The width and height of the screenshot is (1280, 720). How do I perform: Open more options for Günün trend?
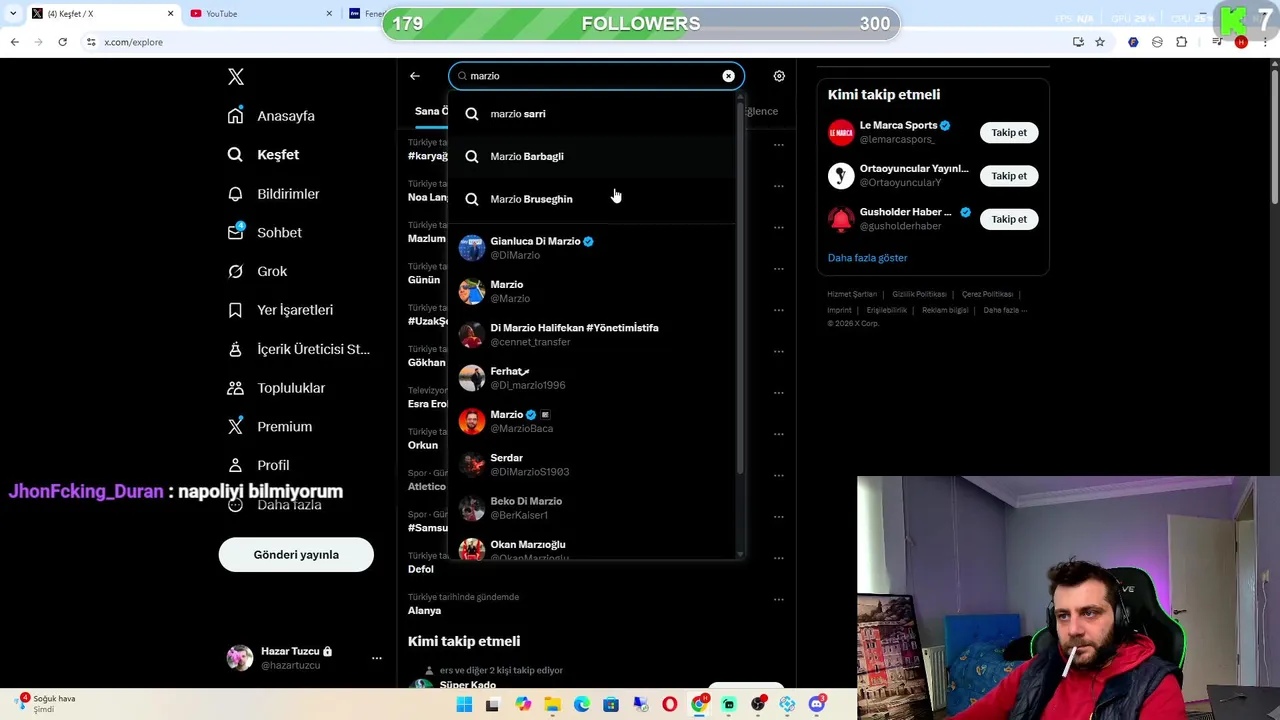pos(779,269)
